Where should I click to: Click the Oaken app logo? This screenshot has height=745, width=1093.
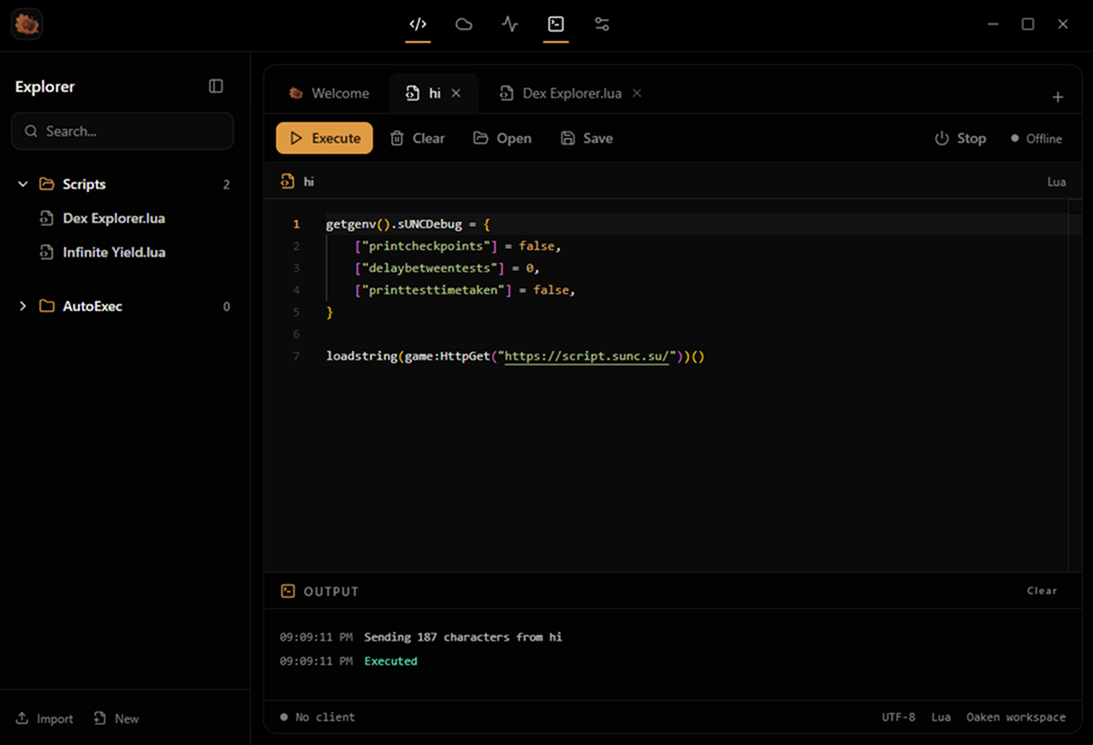coord(26,24)
